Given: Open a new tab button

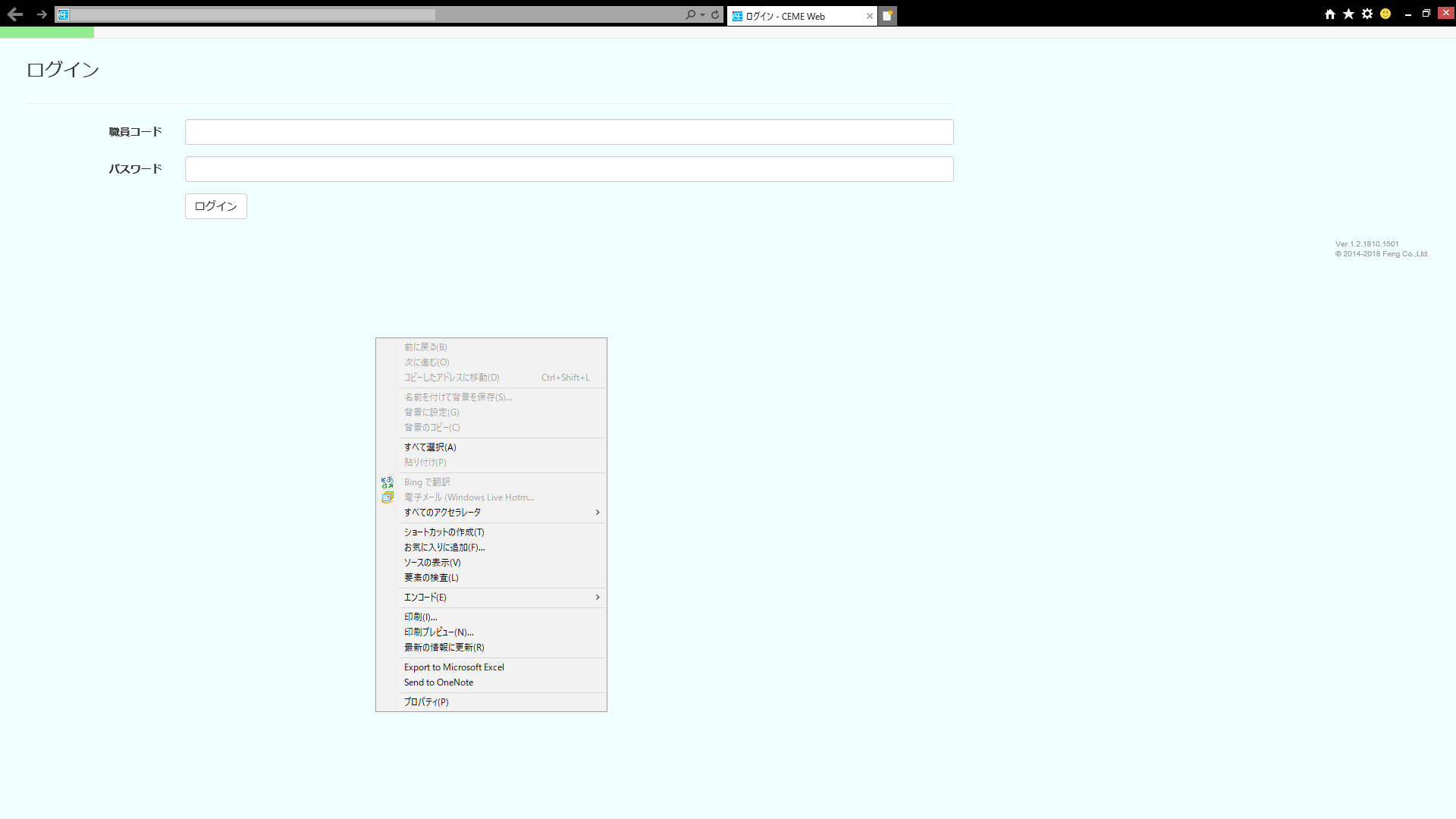Looking at the screenshot, I should coord(887,16).
